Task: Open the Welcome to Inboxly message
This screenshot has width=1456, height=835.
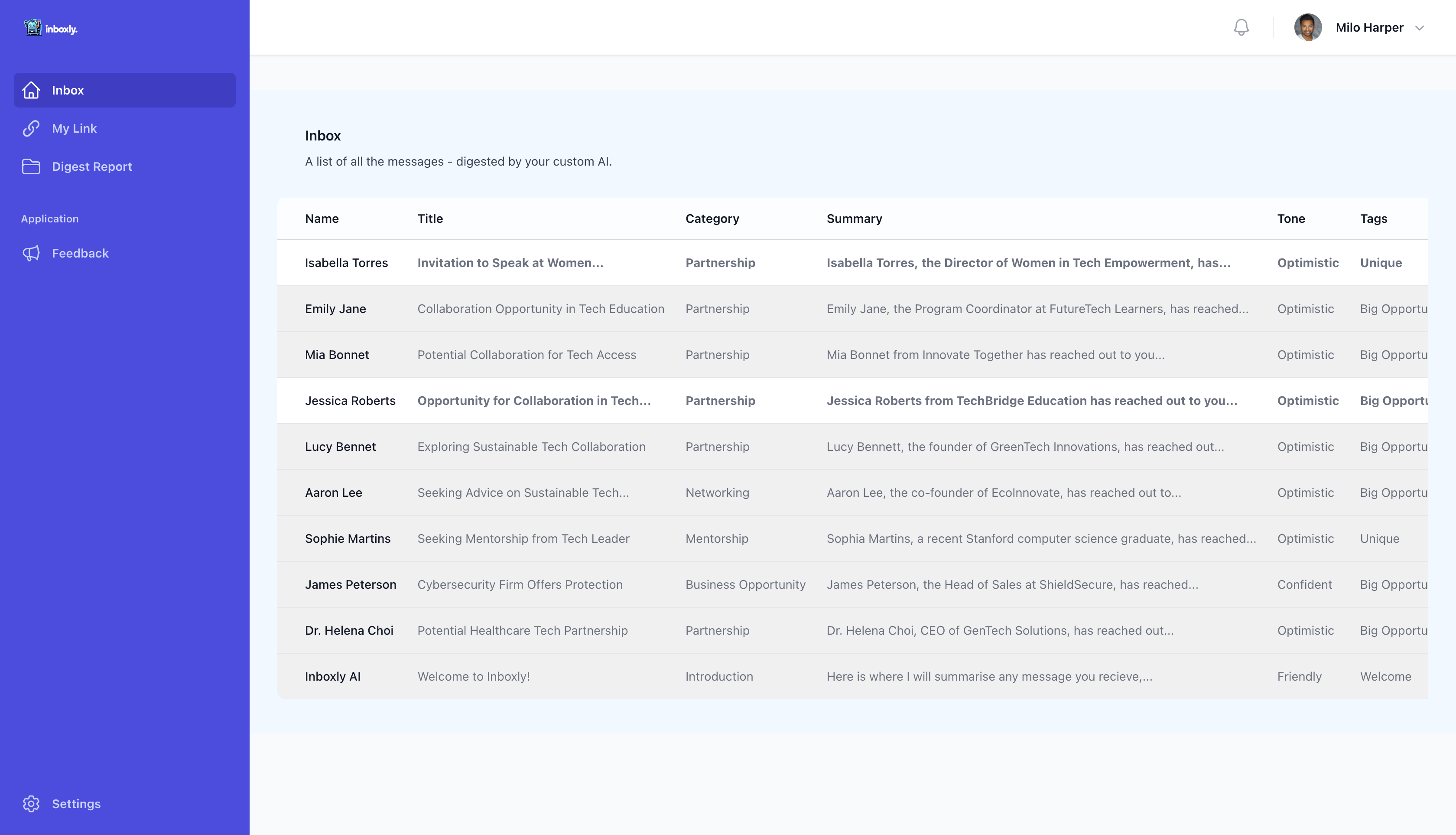Action: tap(474, 676)
